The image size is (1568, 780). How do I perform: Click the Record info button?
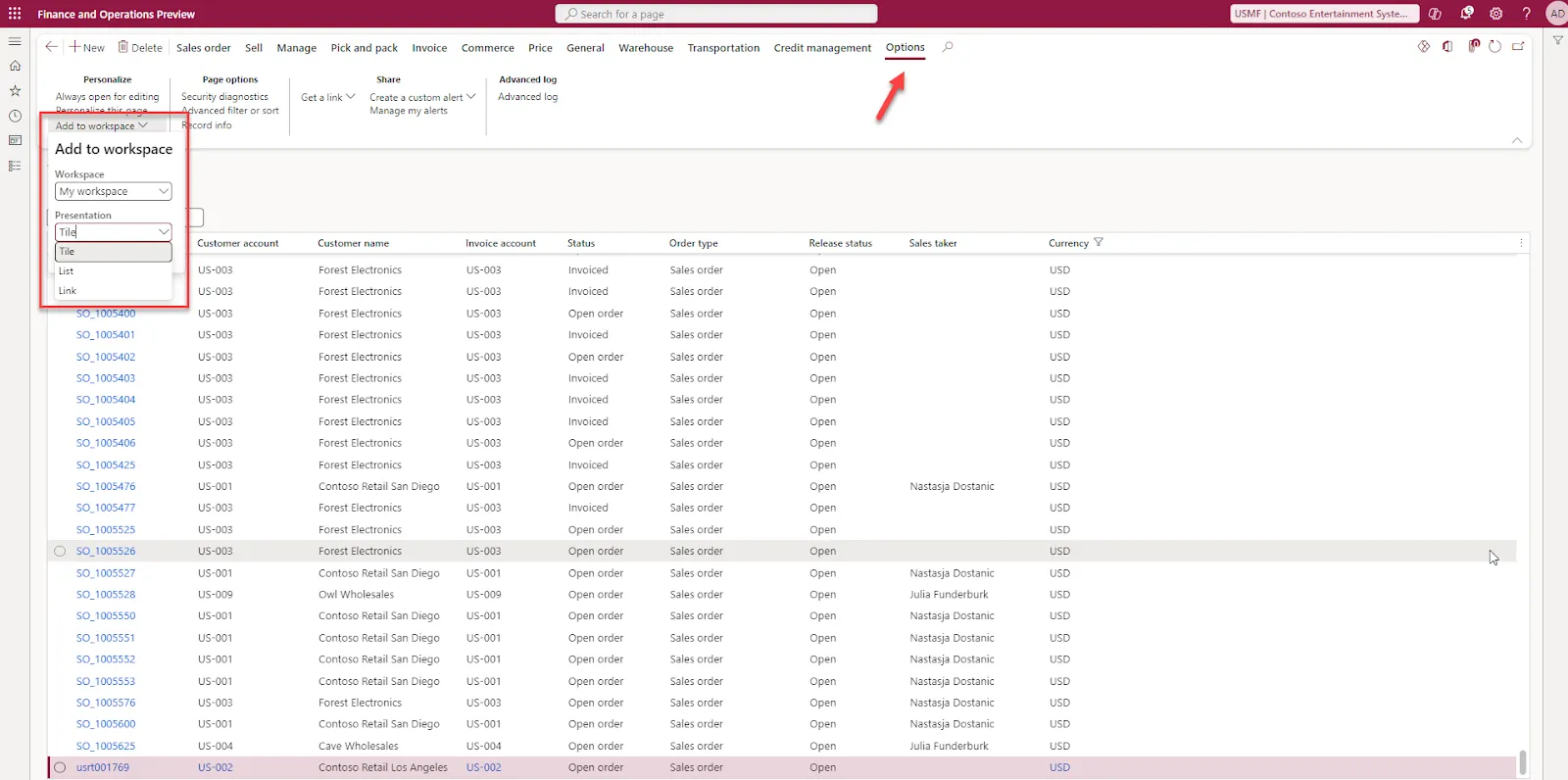point(207,125)
